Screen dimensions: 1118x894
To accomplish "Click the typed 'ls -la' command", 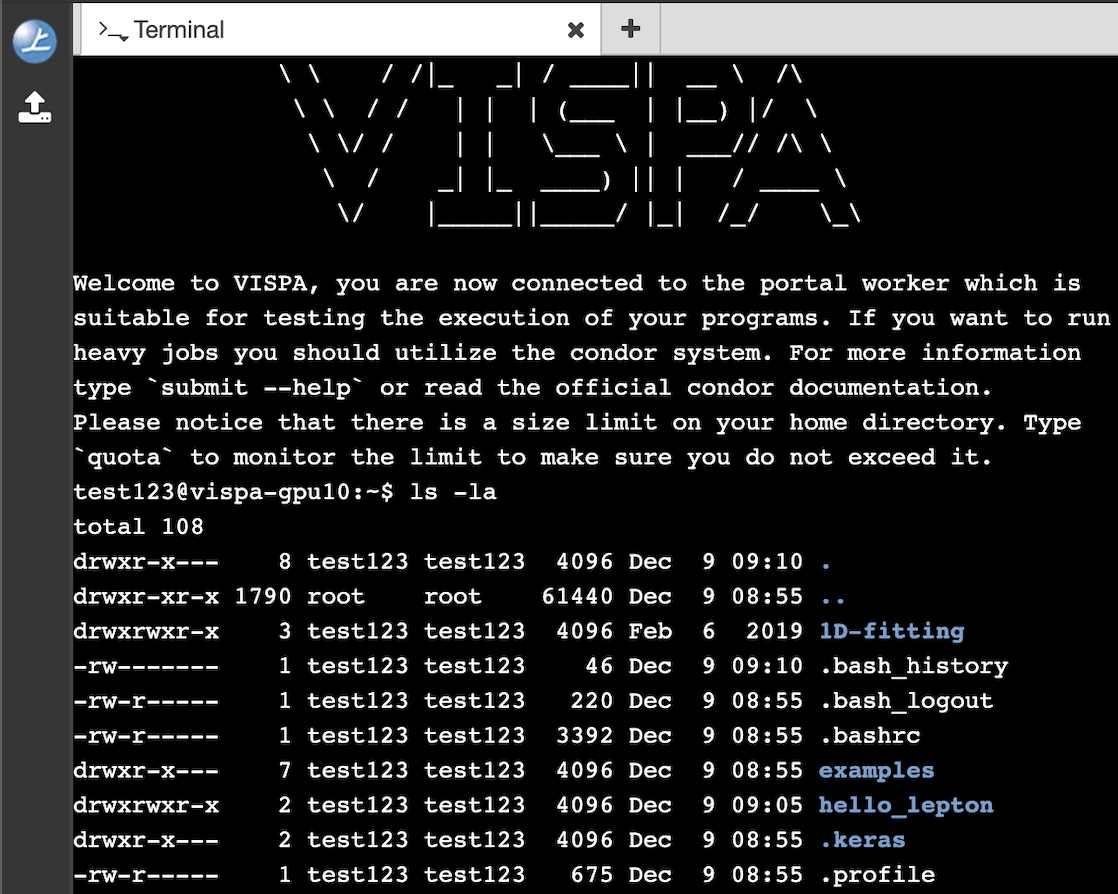I will pos(453,492).
